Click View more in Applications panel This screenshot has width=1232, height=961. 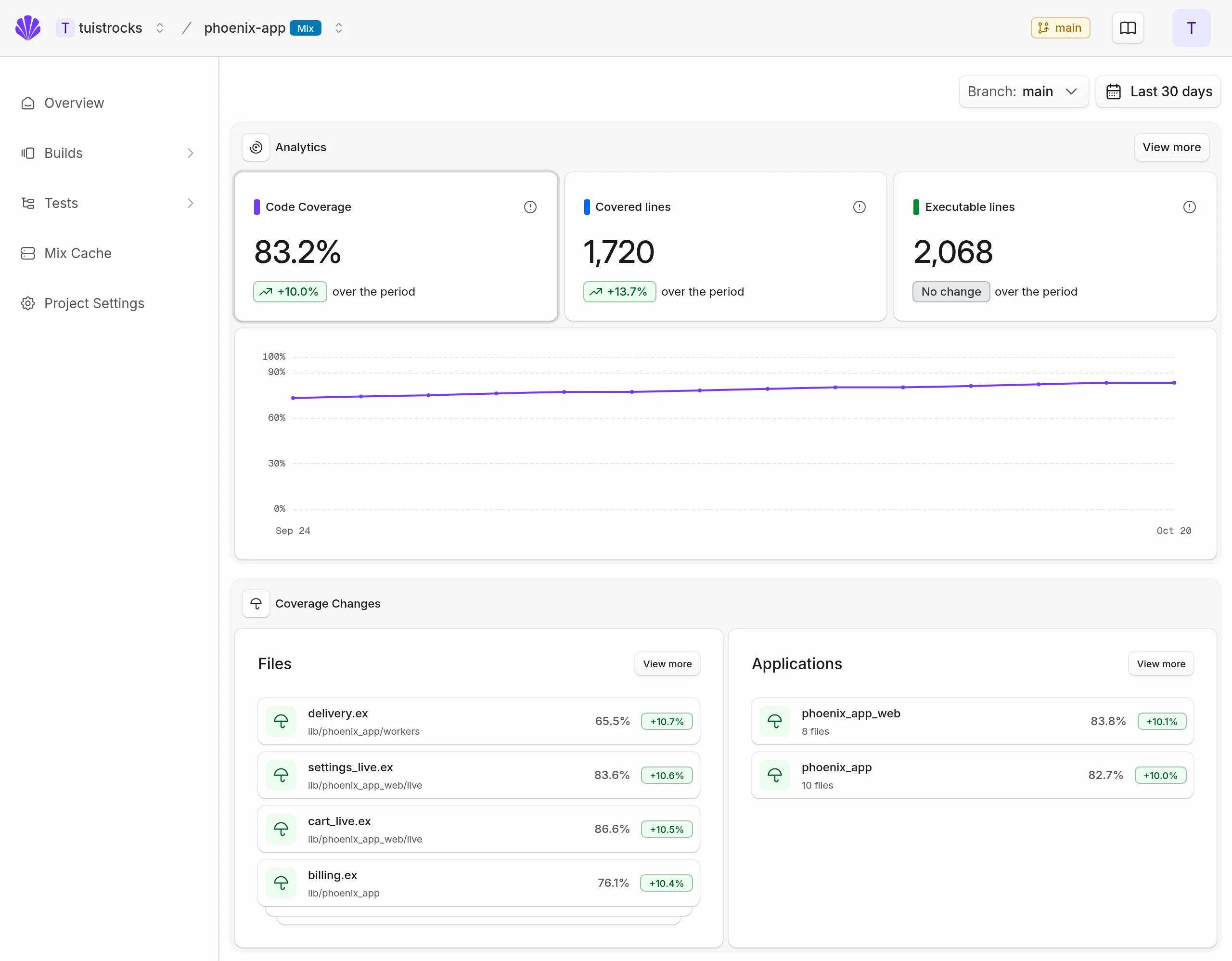point(1160,664)
